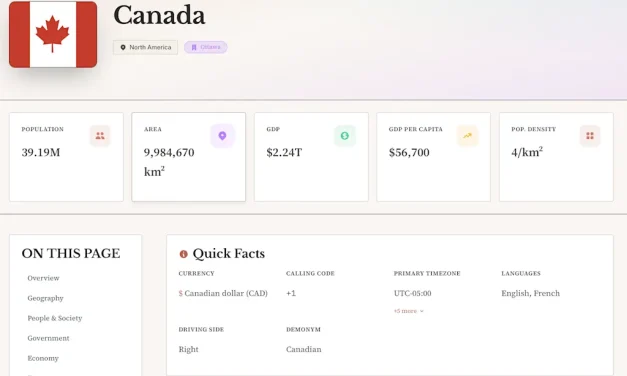Viewport: 627px width, 376px height.
Task: Click the Ottawa capital badge
Action: pos(206,47)
